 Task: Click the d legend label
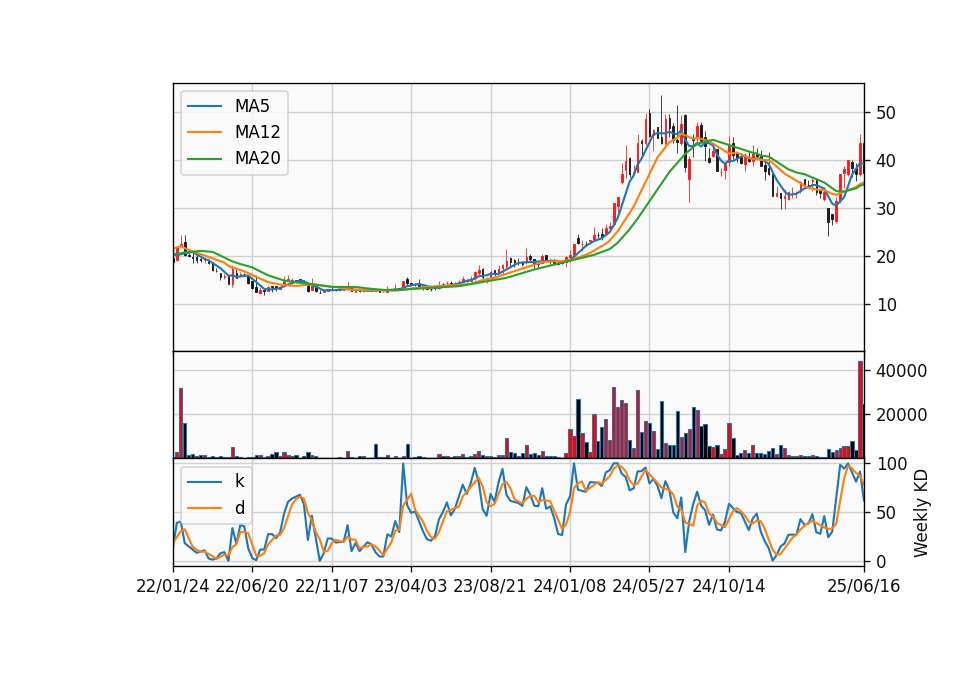click(239, 508)
